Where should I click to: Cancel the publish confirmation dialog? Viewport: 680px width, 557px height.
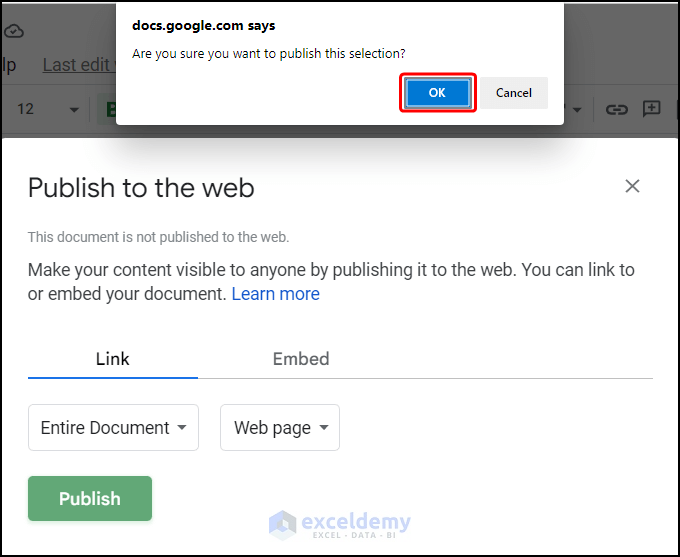pos(514,93)
